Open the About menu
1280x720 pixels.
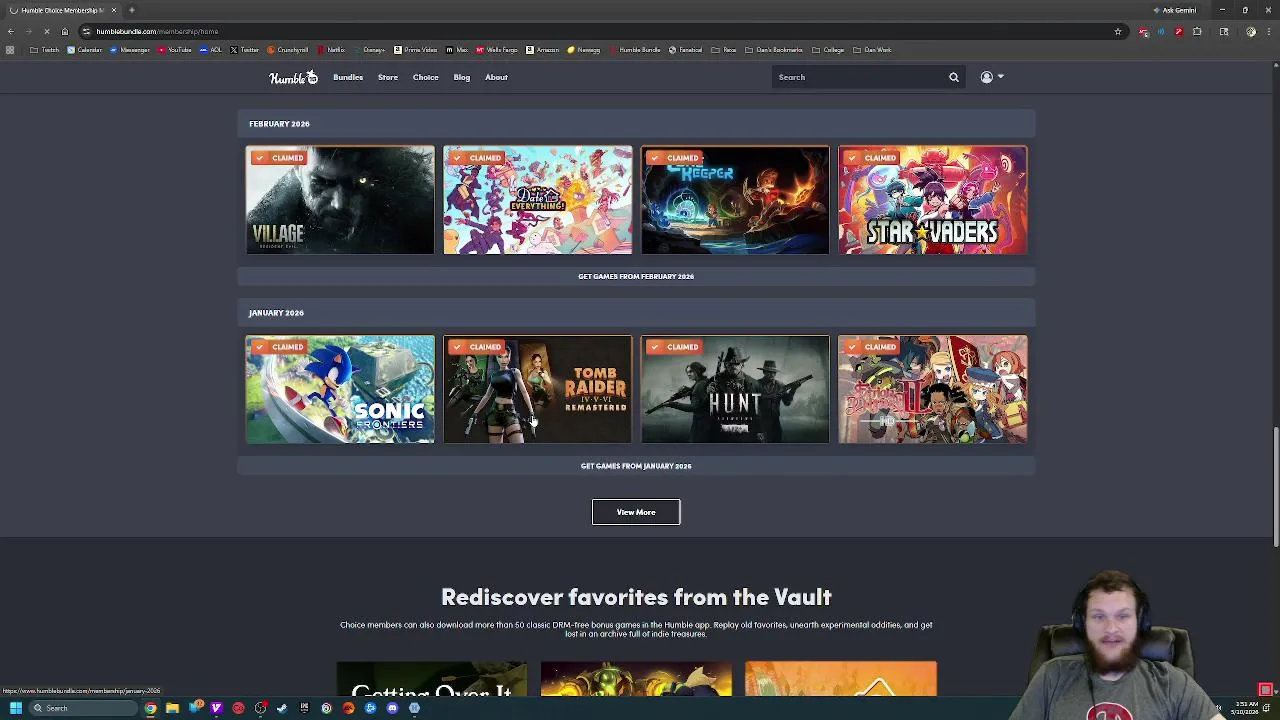[497, 77]
